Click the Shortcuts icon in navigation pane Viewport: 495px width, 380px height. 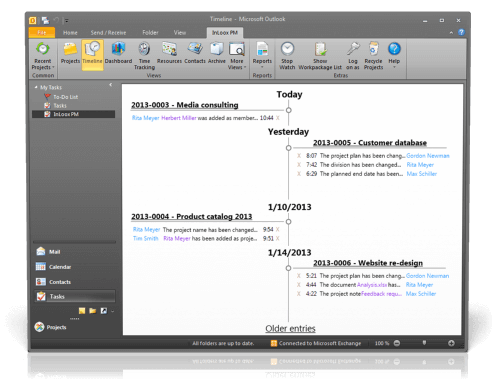[104, 311]
